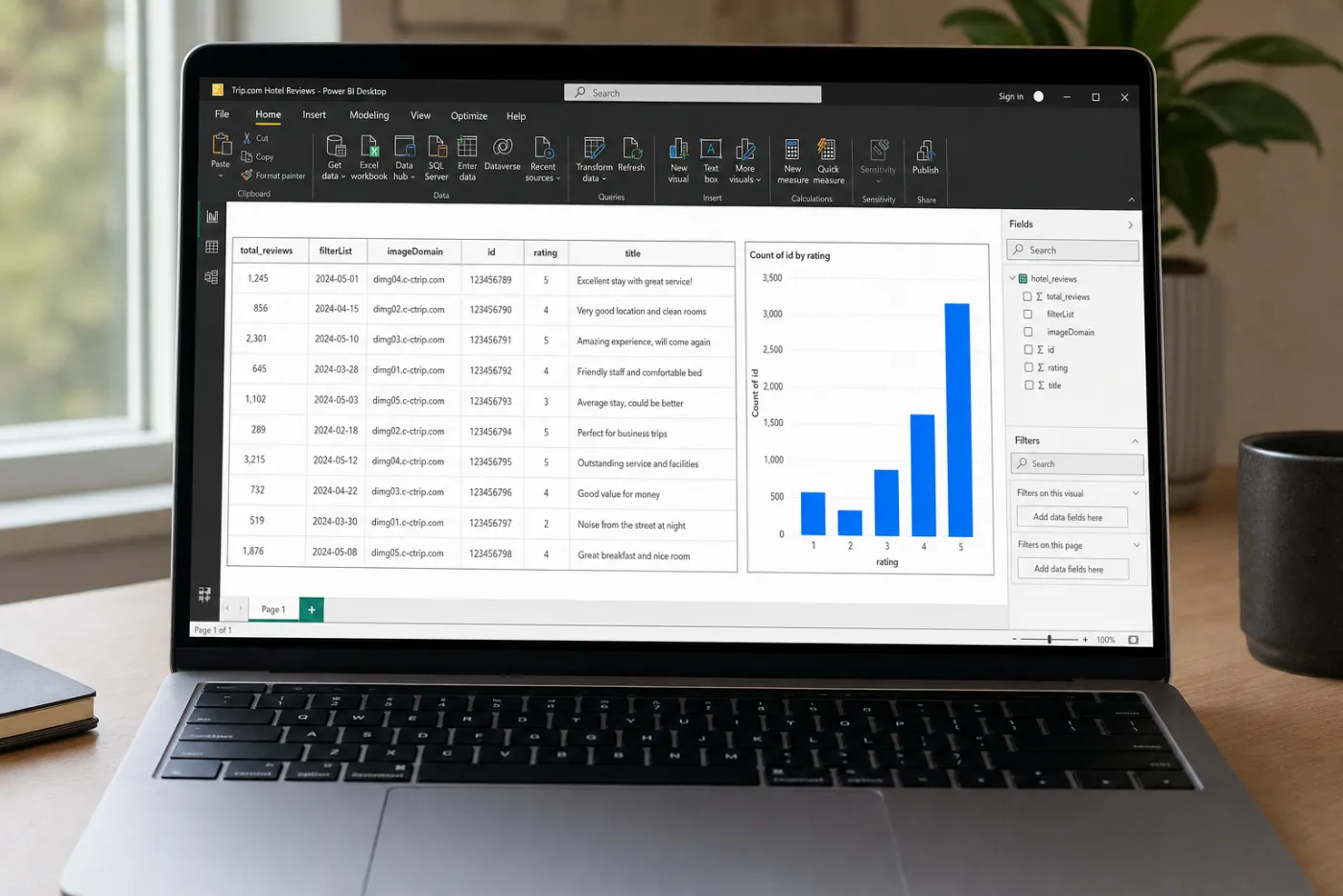Add a new page with plus button
The width and height of the screenshot is (1343, 896).
312,609
